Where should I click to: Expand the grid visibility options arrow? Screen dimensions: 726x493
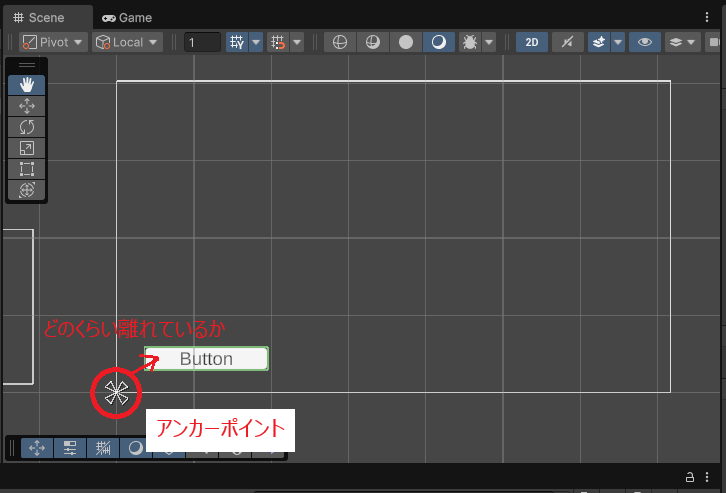(x=256, y=42)
